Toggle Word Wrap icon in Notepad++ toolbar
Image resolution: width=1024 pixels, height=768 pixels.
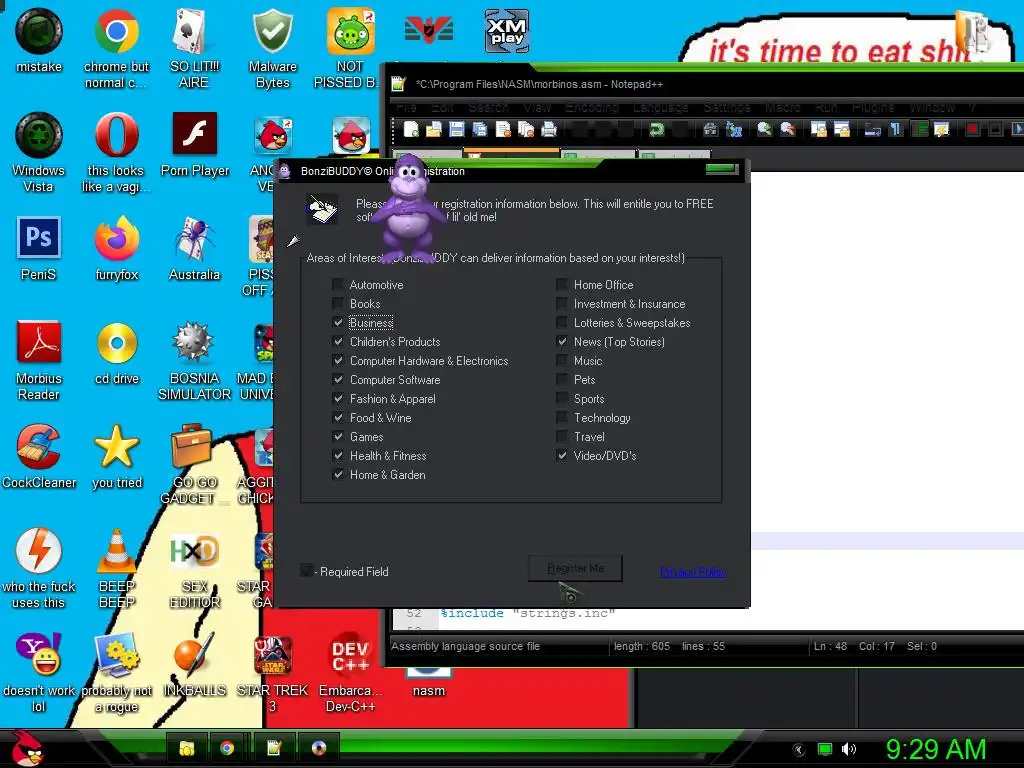pos(872,130)
